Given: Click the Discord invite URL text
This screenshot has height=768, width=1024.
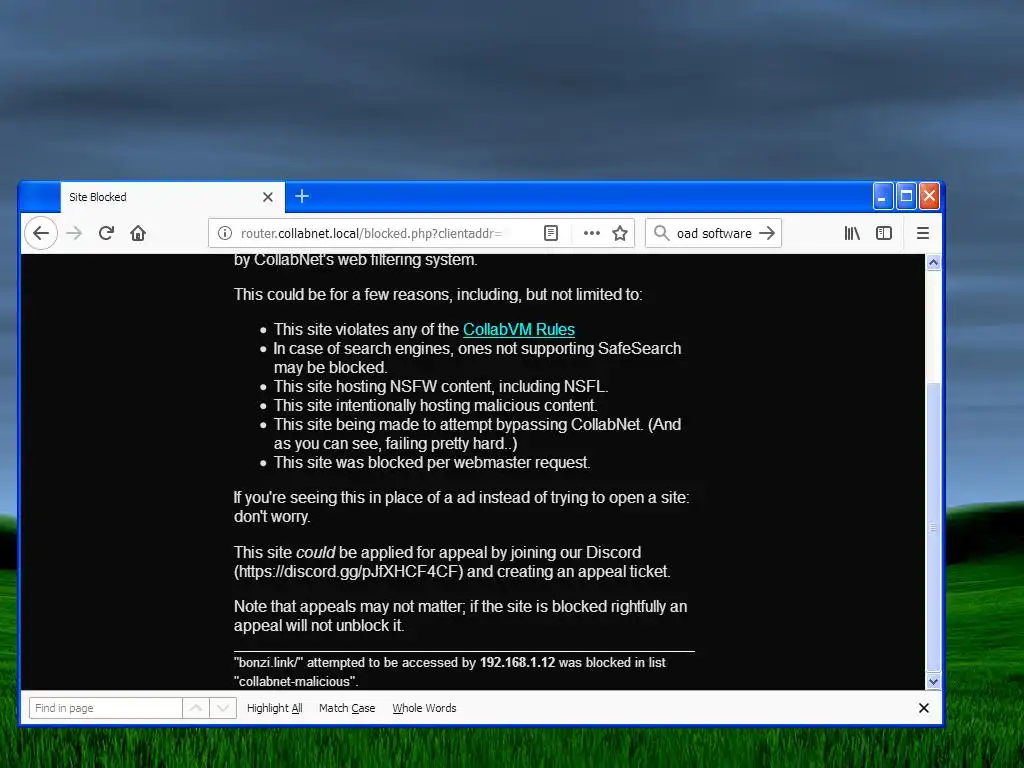Looking at the screenshot, I should click(350, 571).
